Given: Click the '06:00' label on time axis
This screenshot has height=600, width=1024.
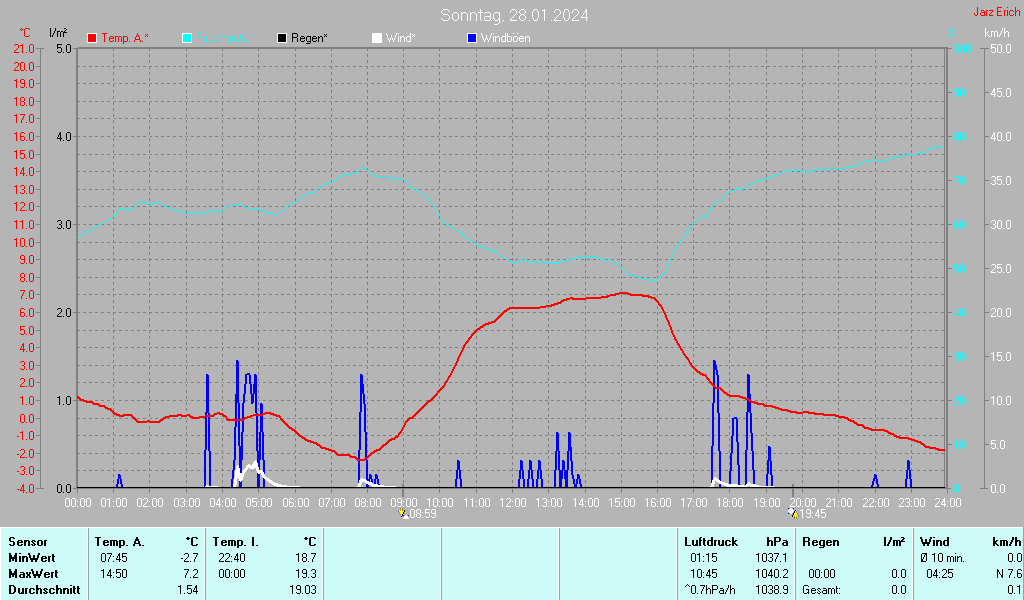Looking at the screenshot, I should pyautogui.click(x=295, y=503).
